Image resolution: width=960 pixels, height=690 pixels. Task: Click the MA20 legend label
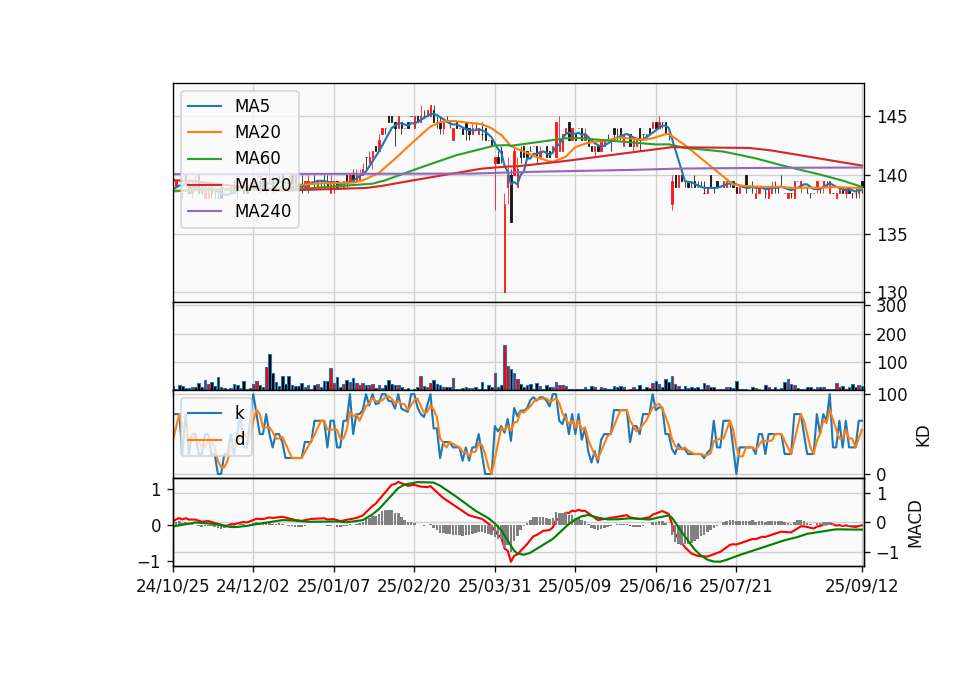coord(257,132)
